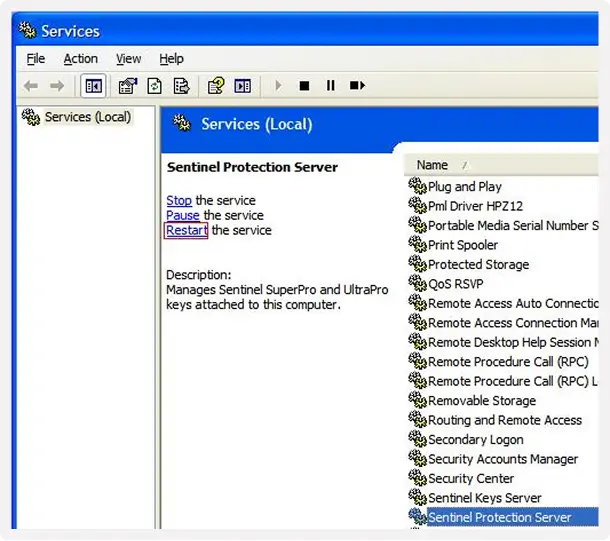Select Services (Local) in the console tree
The image size is (610, 541).
pyautogui.click(x=88, y=117)
